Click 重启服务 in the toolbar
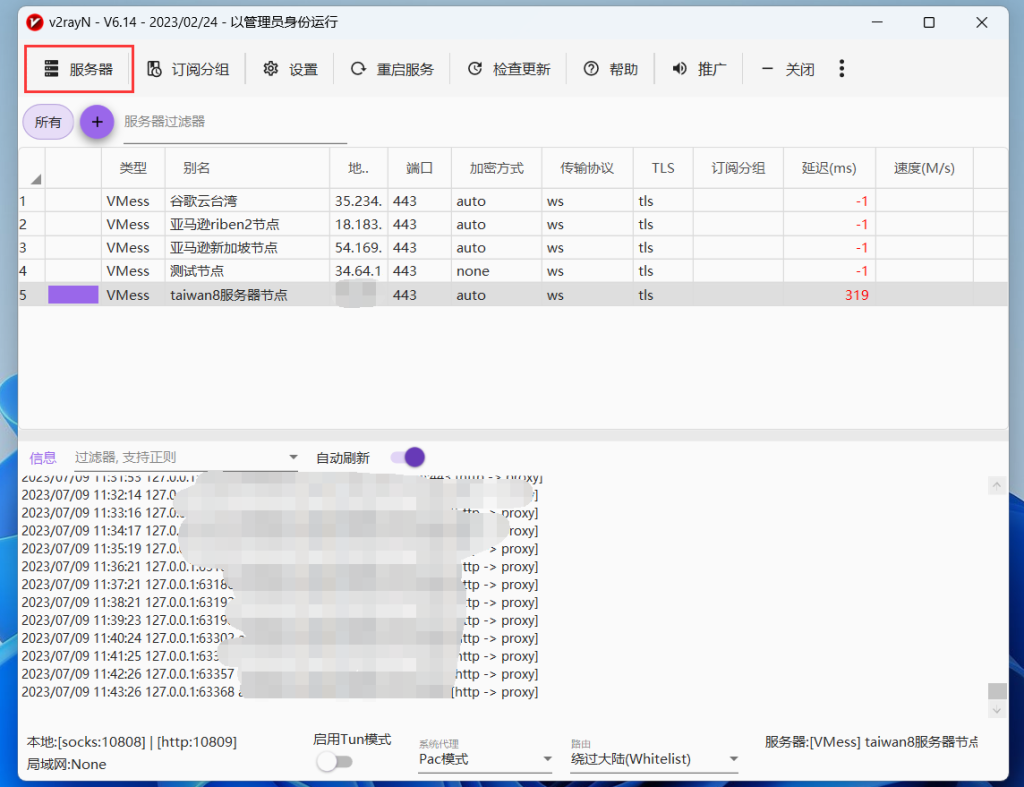Screen dimensions: 1024x787 392,69
